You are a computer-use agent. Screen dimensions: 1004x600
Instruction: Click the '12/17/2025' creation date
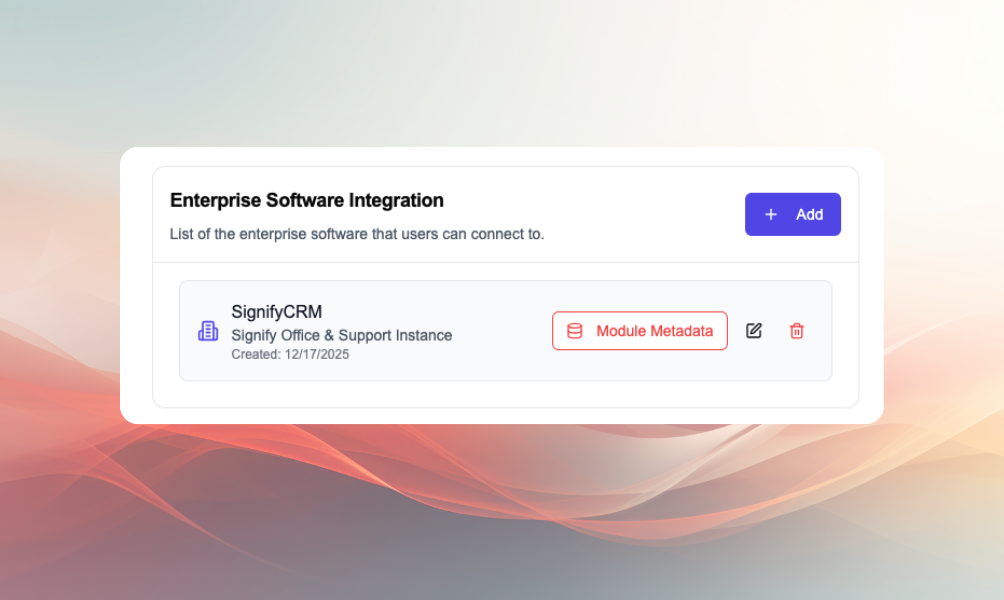point(317,354)
